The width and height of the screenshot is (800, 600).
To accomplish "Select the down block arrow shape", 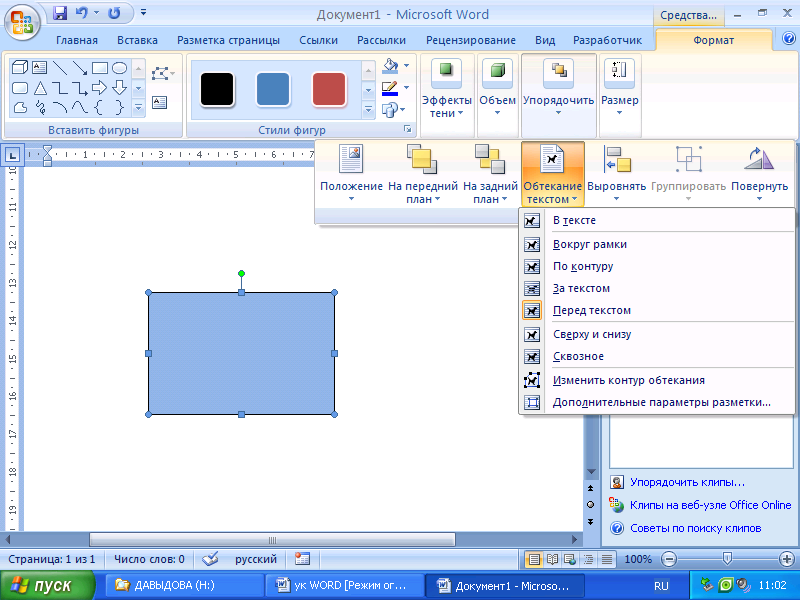I will 119,88.
